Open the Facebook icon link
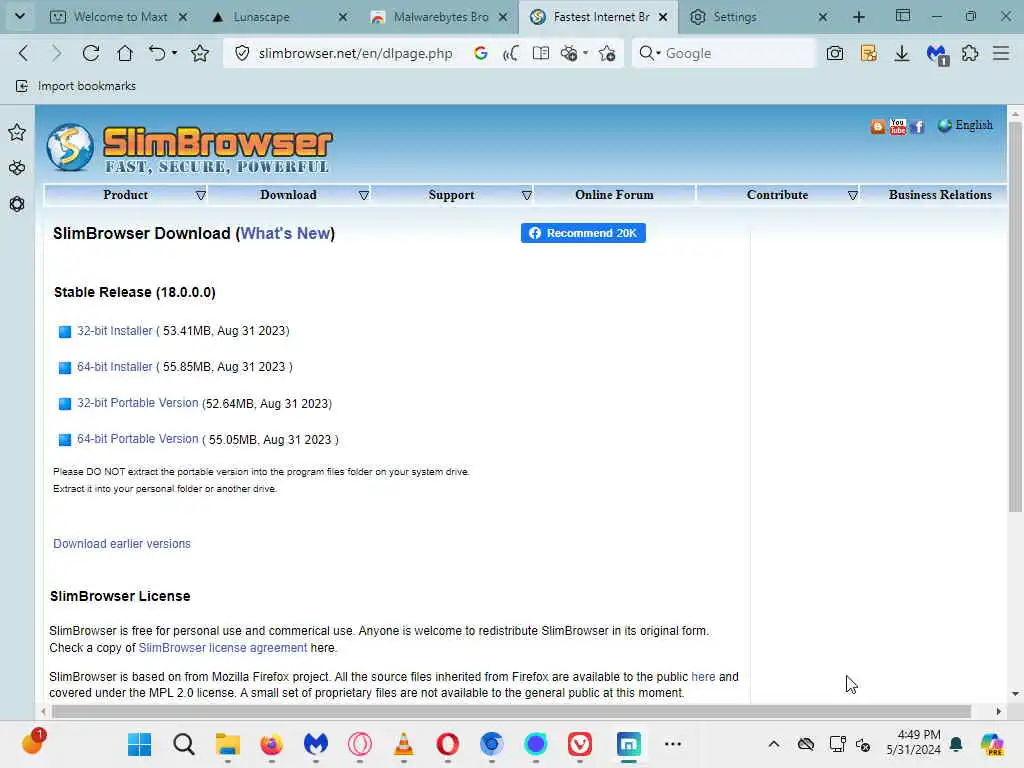The image size is (1024, 768). coord(918,127)
